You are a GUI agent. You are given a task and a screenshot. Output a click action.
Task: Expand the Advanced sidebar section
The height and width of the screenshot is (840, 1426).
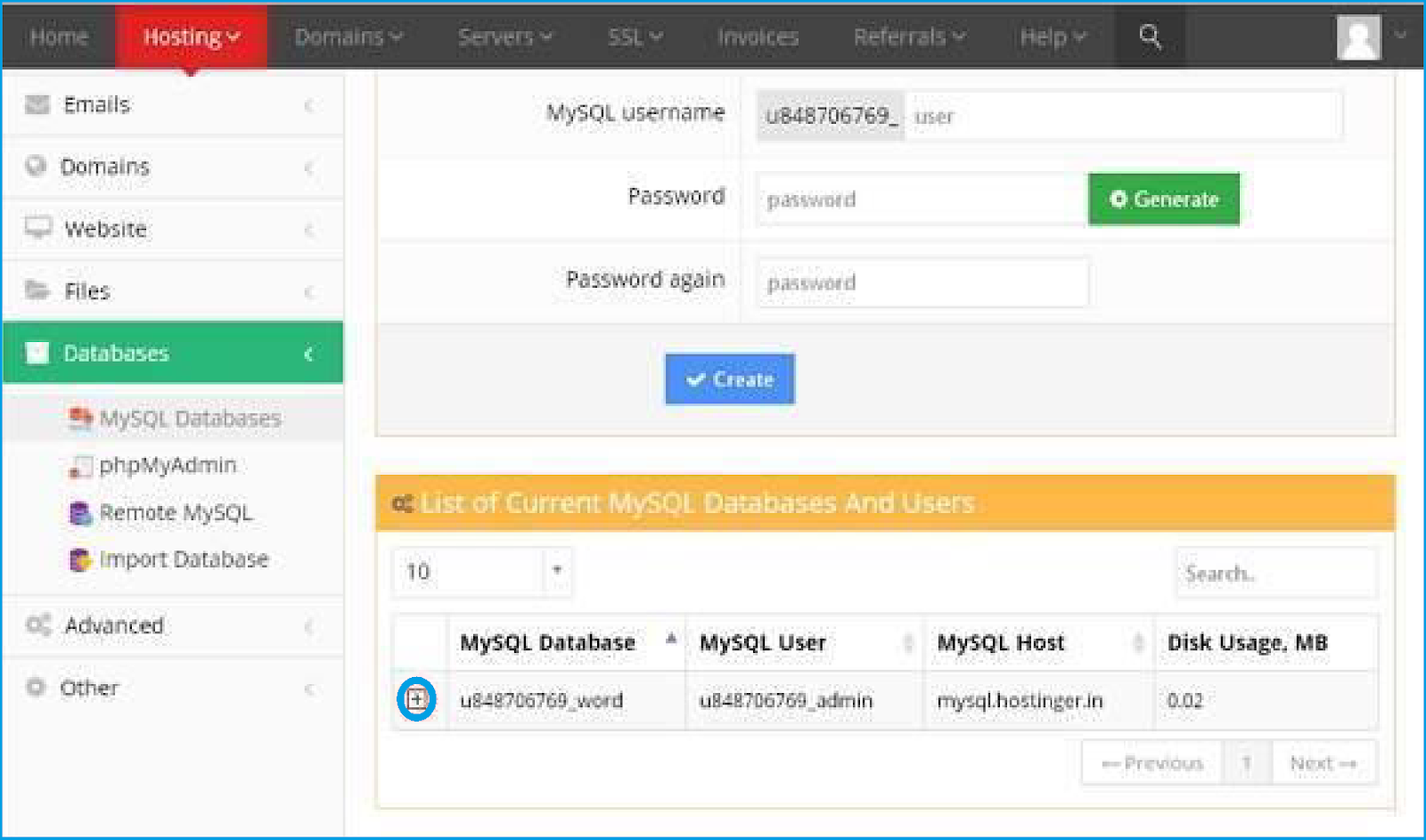tap(173, 625)
